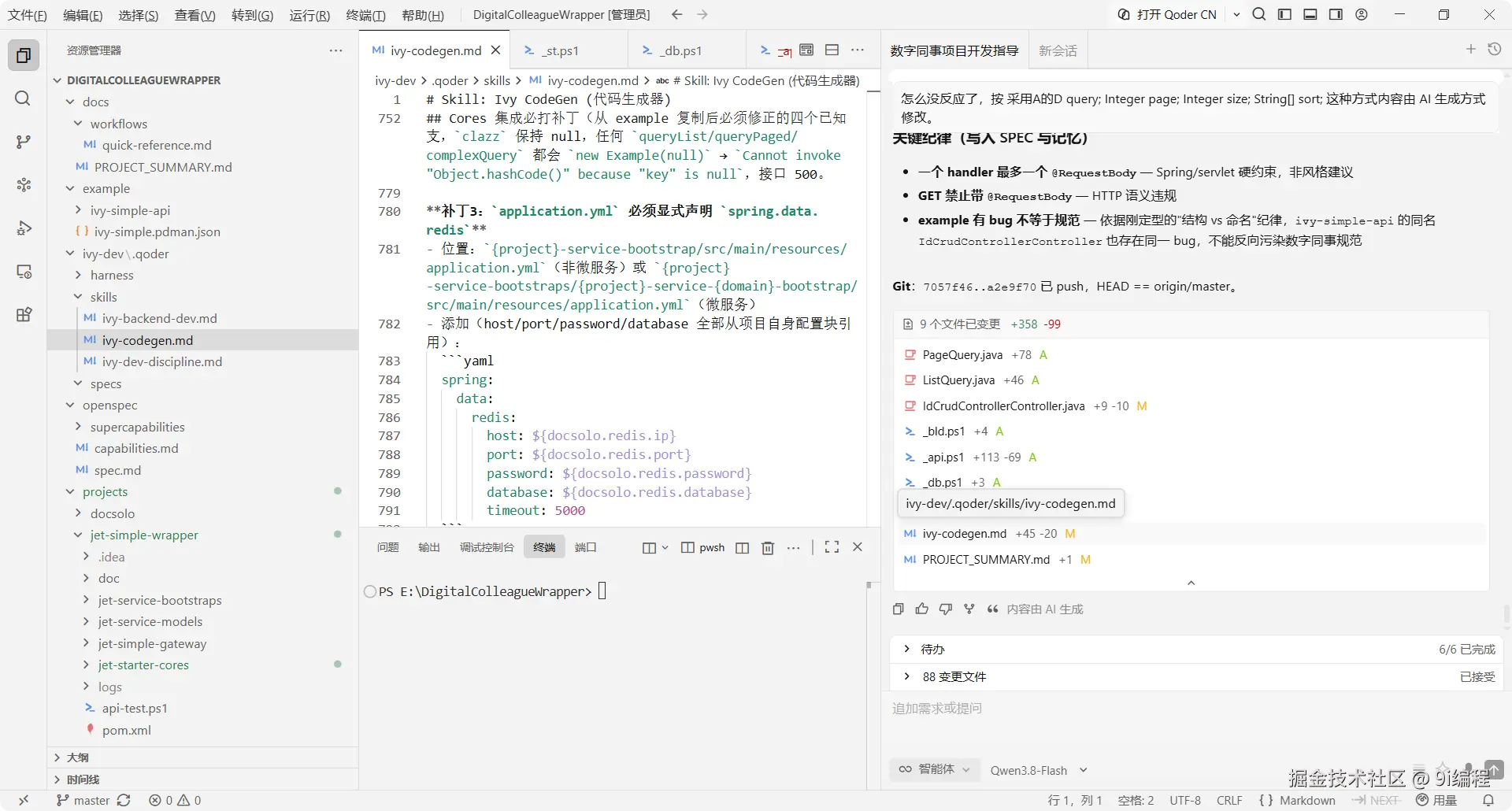Screen dimensions: 1512x811
Task: Expand the jet-service-bootstraps folder
Action: pos(159,600)
